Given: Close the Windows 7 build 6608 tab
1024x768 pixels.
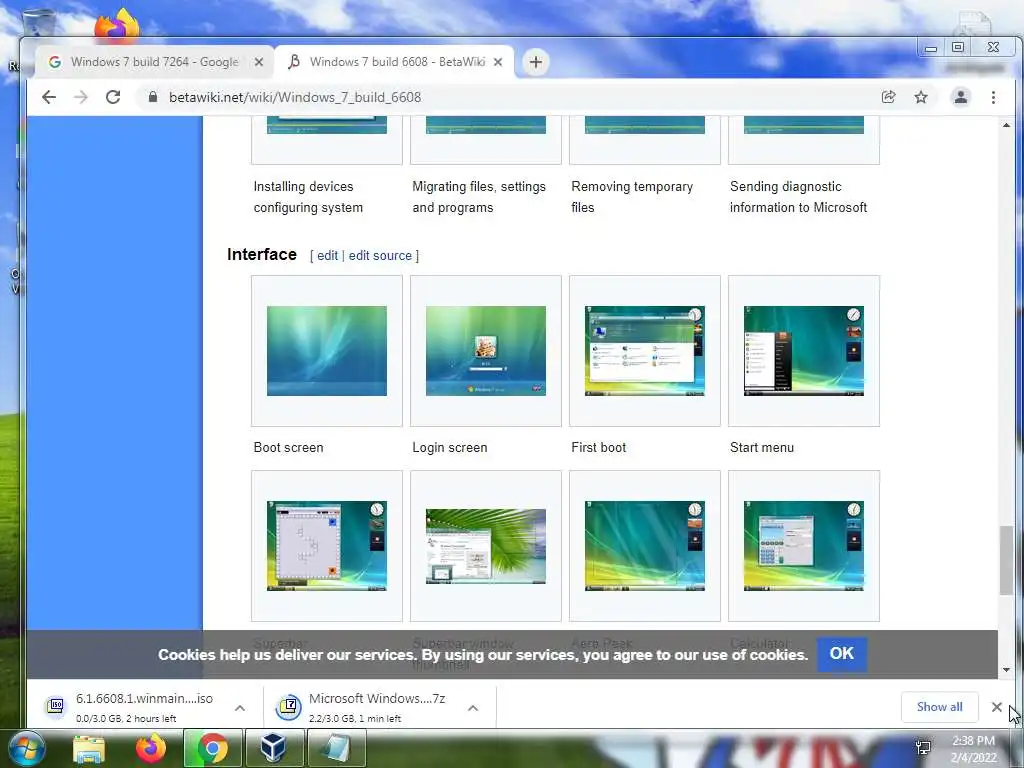Looking at the screenshot, I should tap(498, 62).
